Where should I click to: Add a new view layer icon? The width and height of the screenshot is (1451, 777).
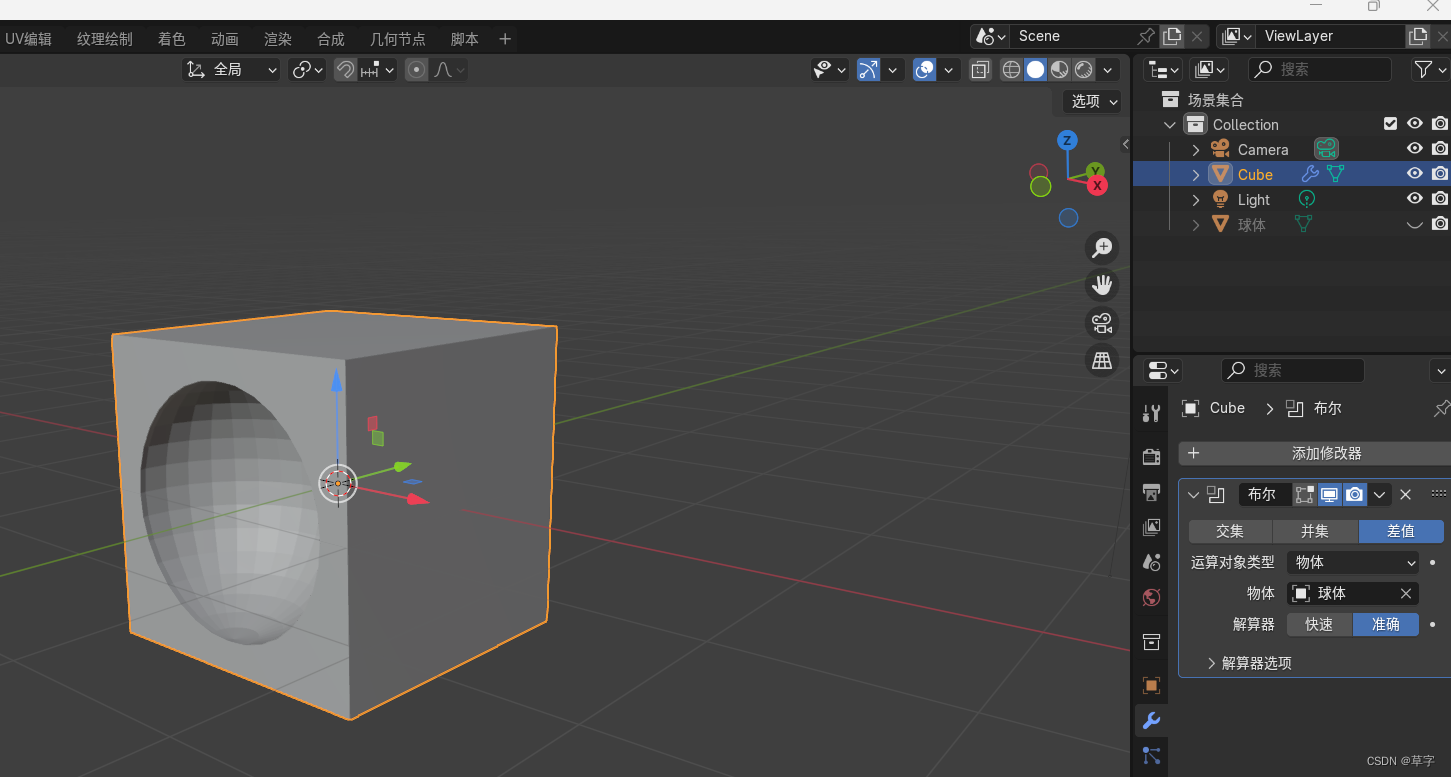1417,36
